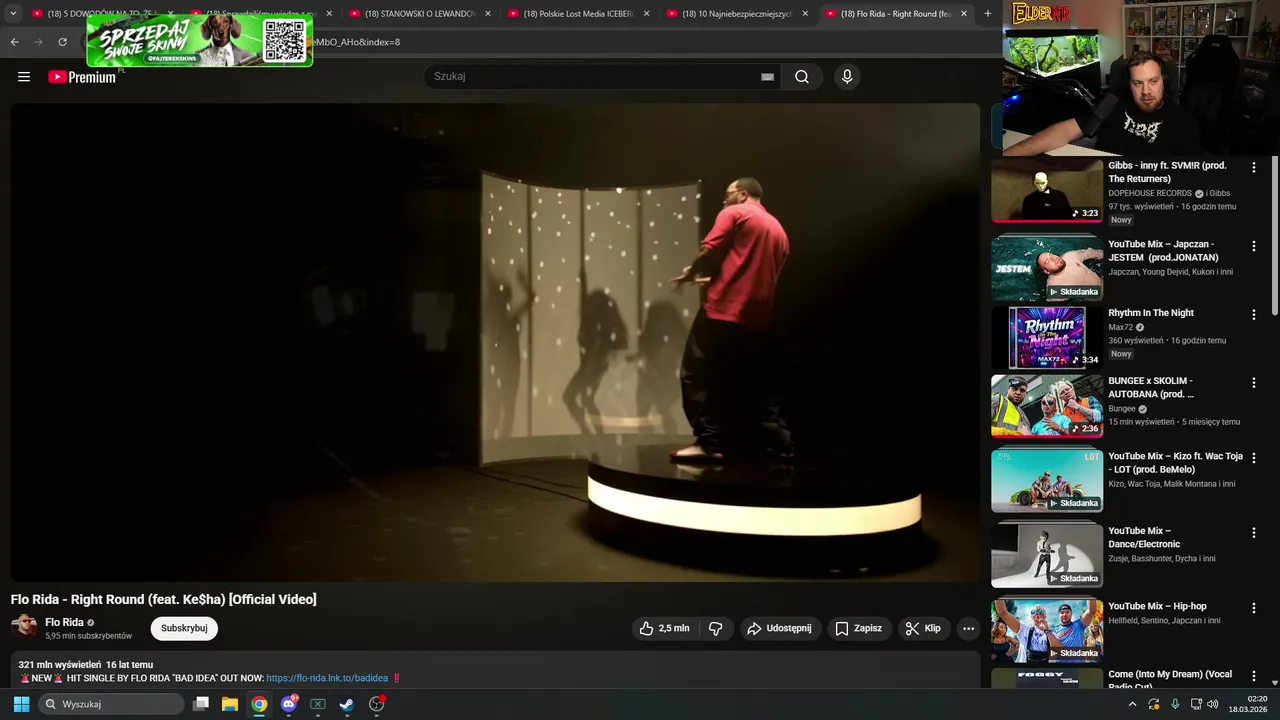Reload the page with refresh icon
1280x720 pixels.
pyautogui.click(x=62, y=42)
